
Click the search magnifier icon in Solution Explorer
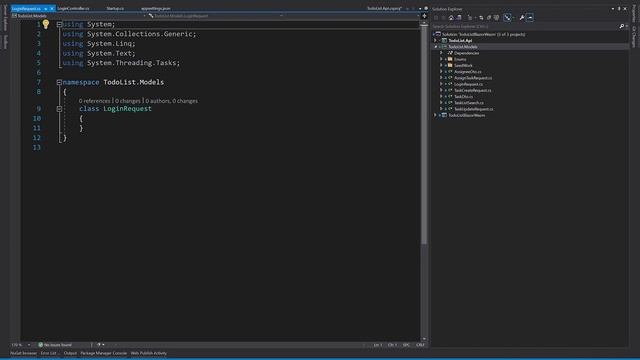coord(622,26)
